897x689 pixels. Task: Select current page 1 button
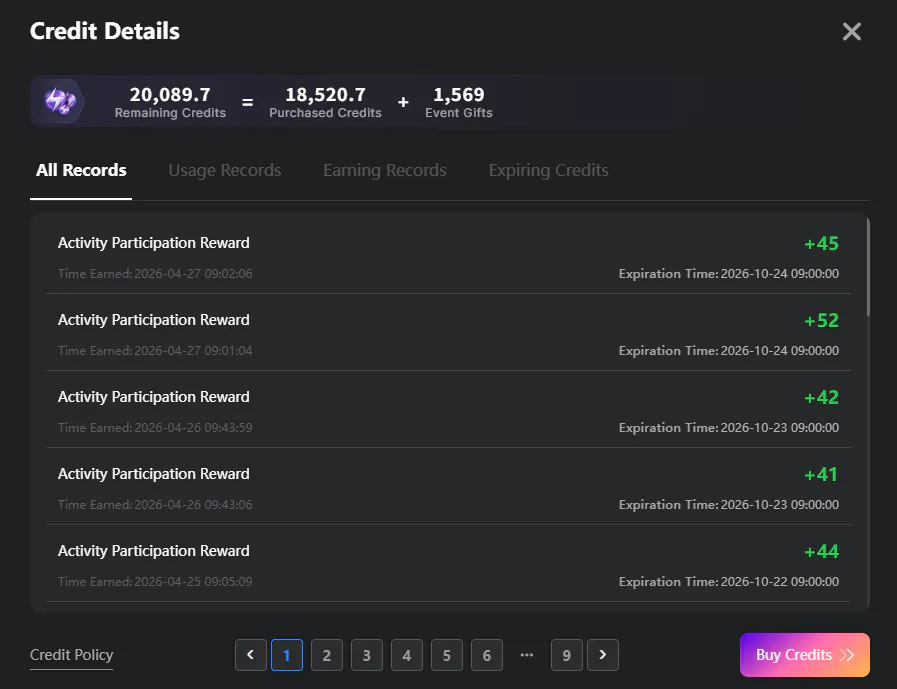(286, 655)
